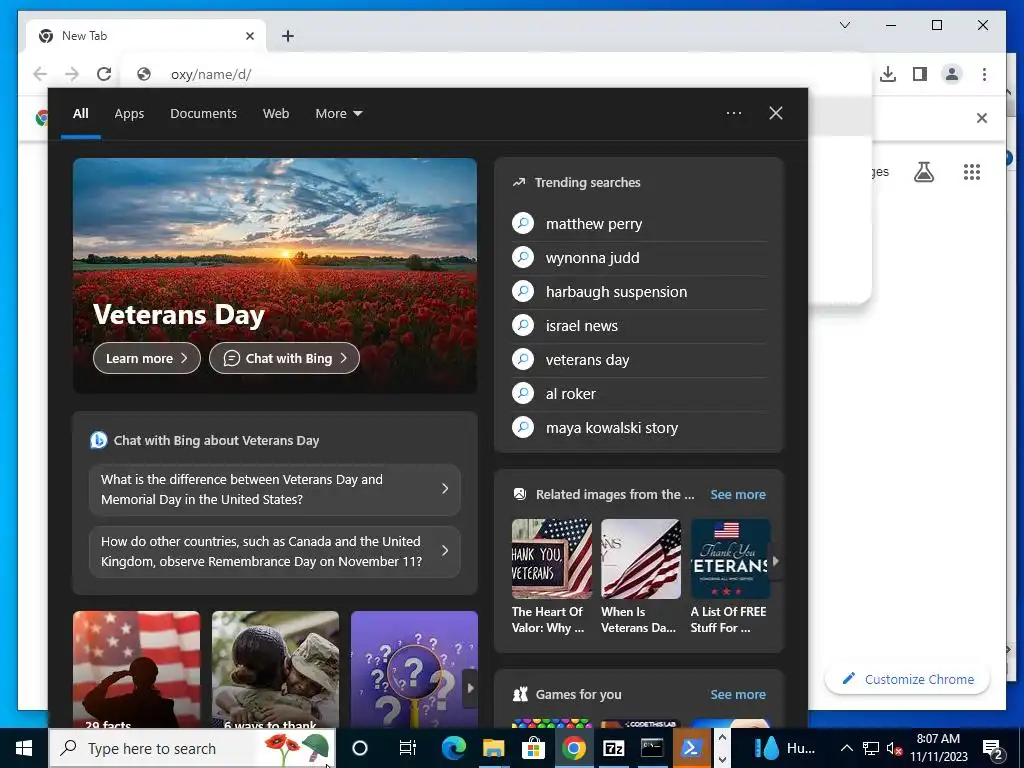
Task: Click Chat with Bing button
Action: click(284, 358)
